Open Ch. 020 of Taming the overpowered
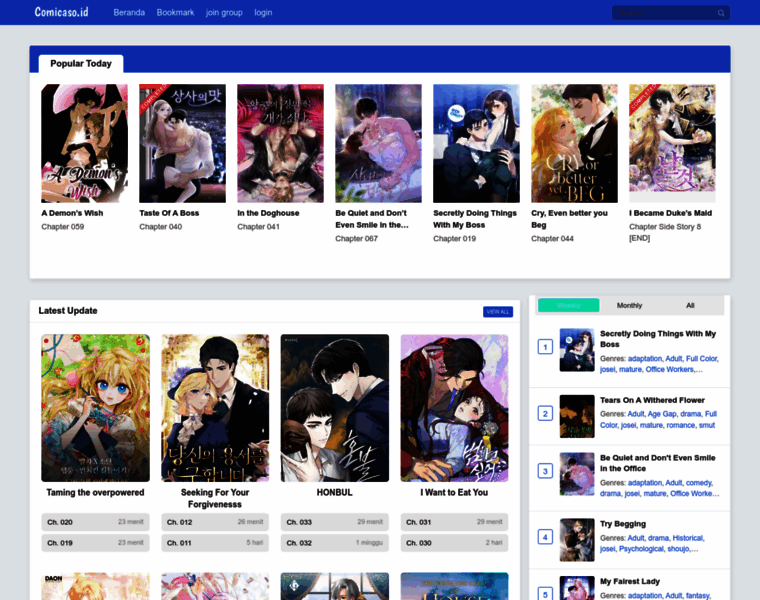 [x=95, y=522]
